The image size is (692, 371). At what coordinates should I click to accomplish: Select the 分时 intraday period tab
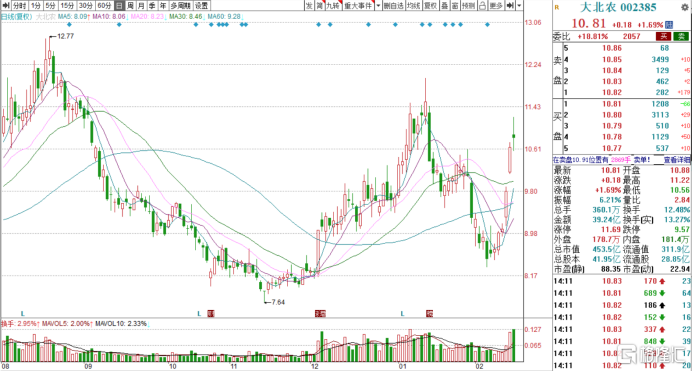(19, 5)
